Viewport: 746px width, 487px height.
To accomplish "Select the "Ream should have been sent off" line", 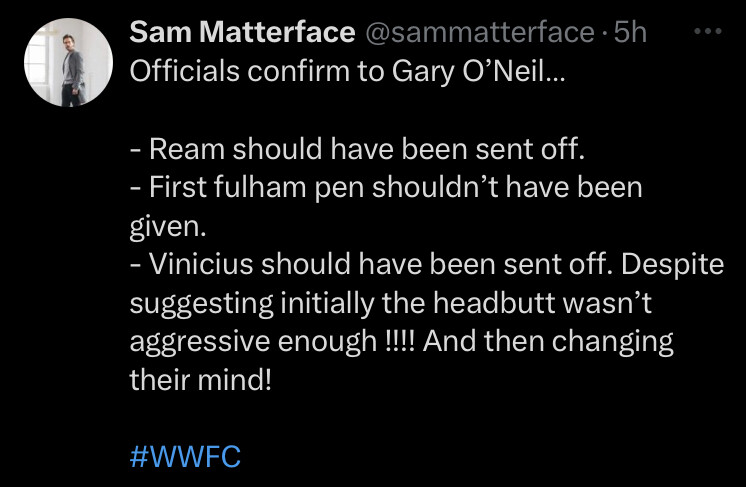I will 357,149.
